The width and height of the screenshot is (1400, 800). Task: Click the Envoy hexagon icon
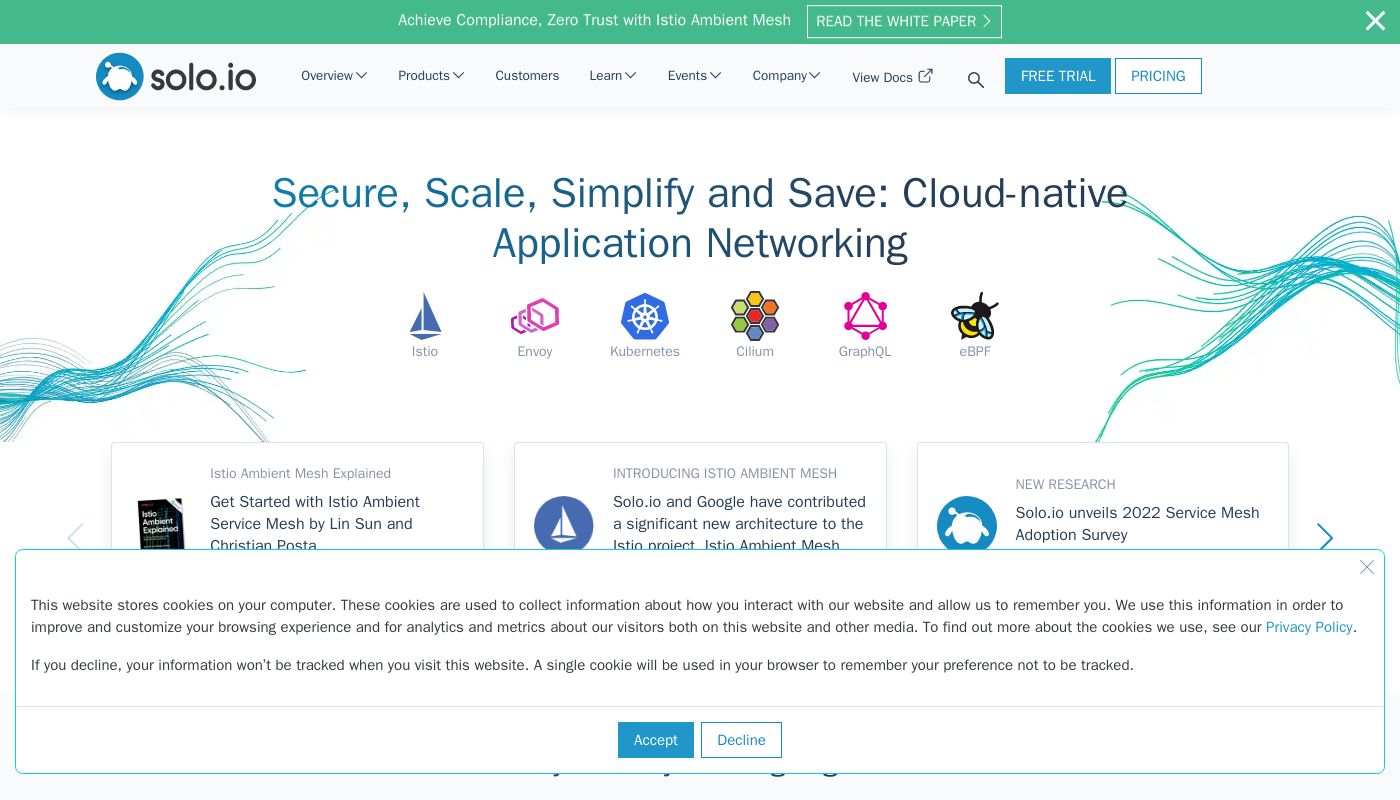pos(535,316)
